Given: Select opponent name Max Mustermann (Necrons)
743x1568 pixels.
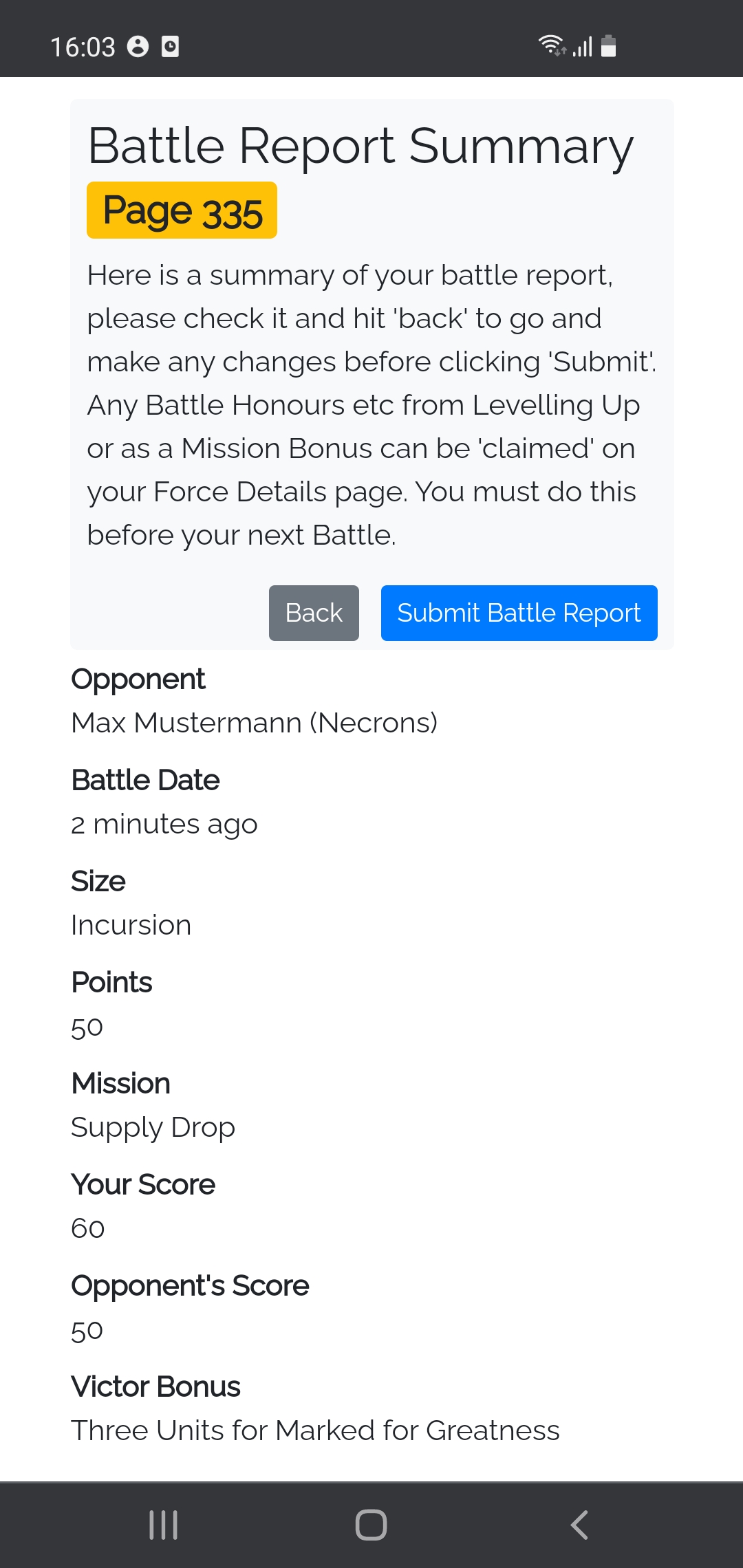Looking at the screenshot, I should coord(254,723).
